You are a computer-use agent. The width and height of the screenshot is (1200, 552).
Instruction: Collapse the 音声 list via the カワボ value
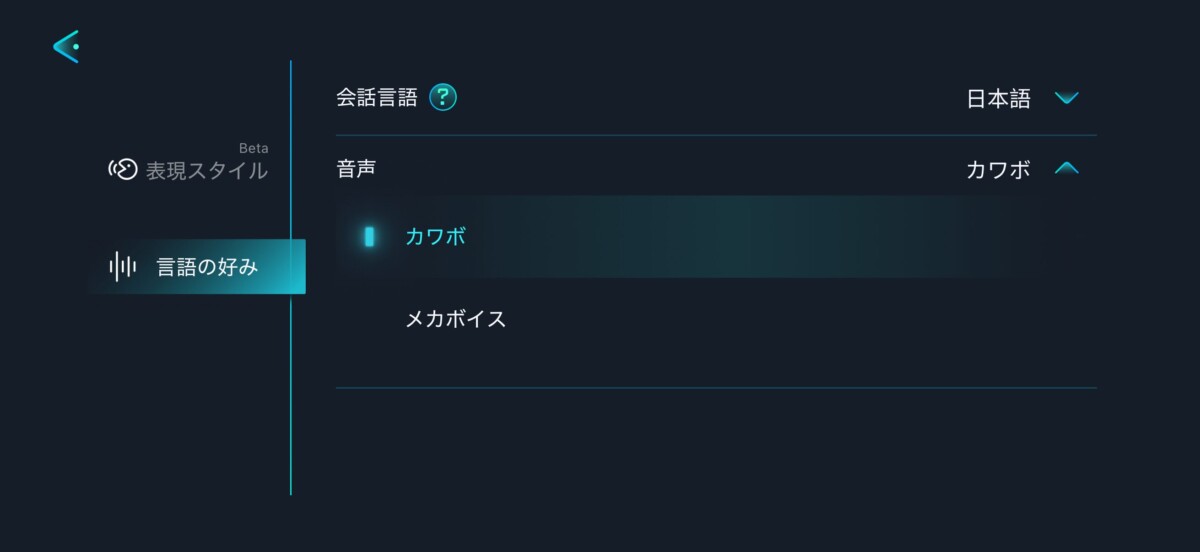(998, 170)
